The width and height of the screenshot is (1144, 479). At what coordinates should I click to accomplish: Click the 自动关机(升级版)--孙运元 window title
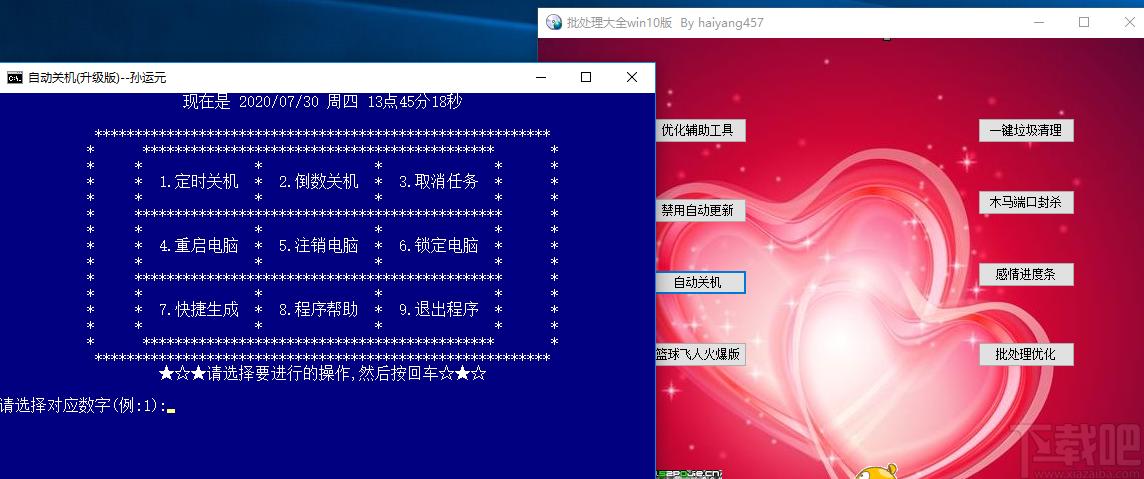tap(97, 77)
